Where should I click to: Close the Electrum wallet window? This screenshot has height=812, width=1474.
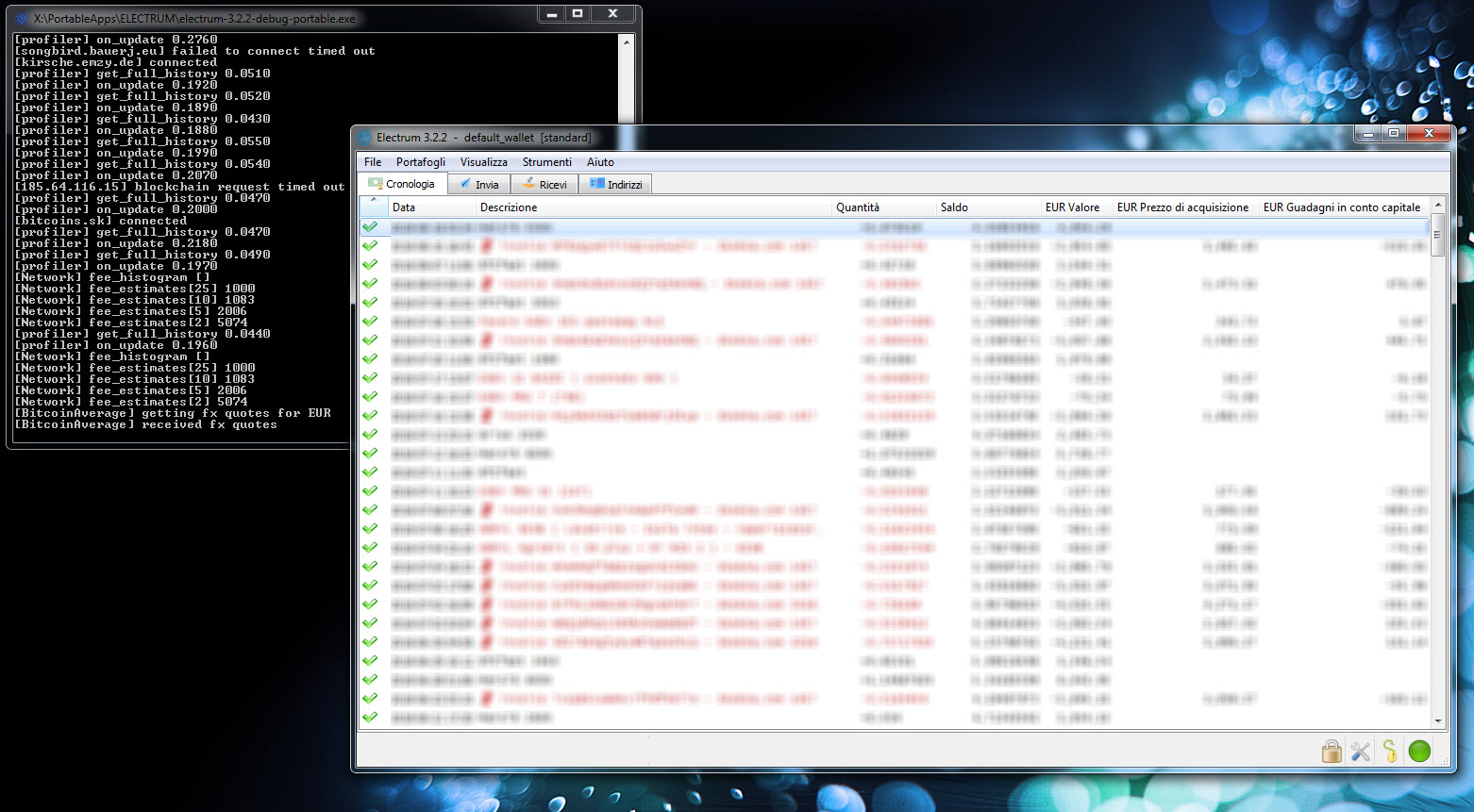click(x=1430, y=134)
